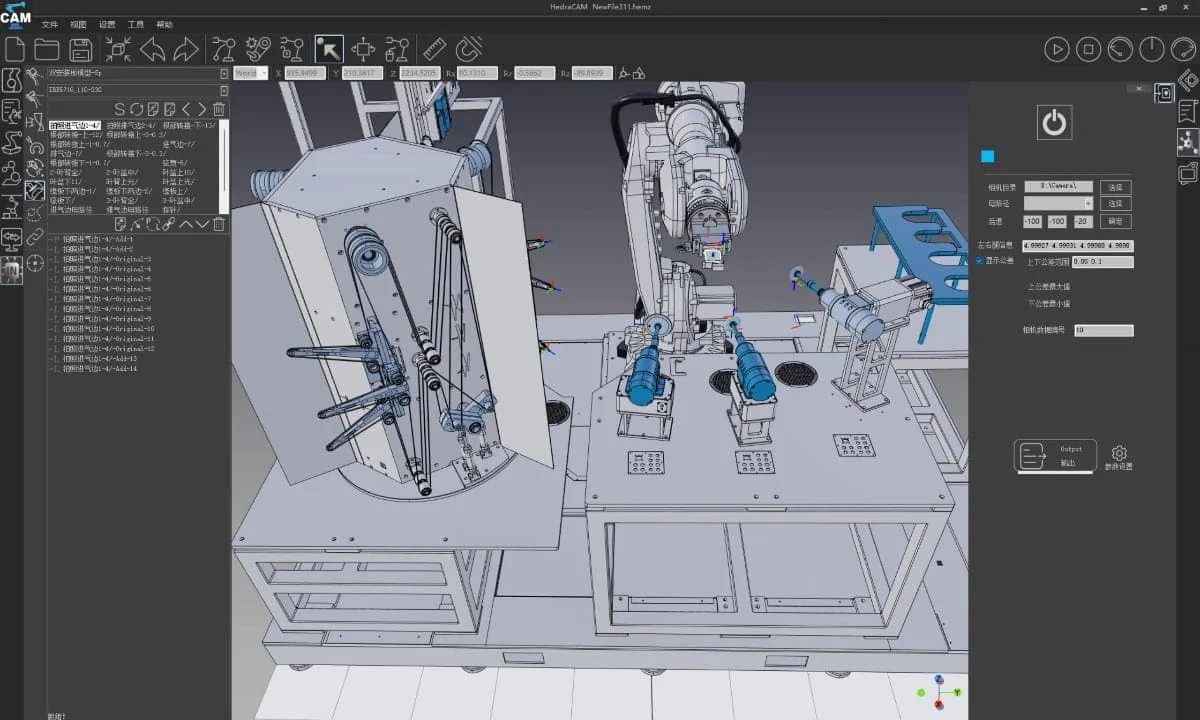Click the robot arm with mouse icon
The height and width of the screenshot is (720, 1200).
tap(397, 49)
